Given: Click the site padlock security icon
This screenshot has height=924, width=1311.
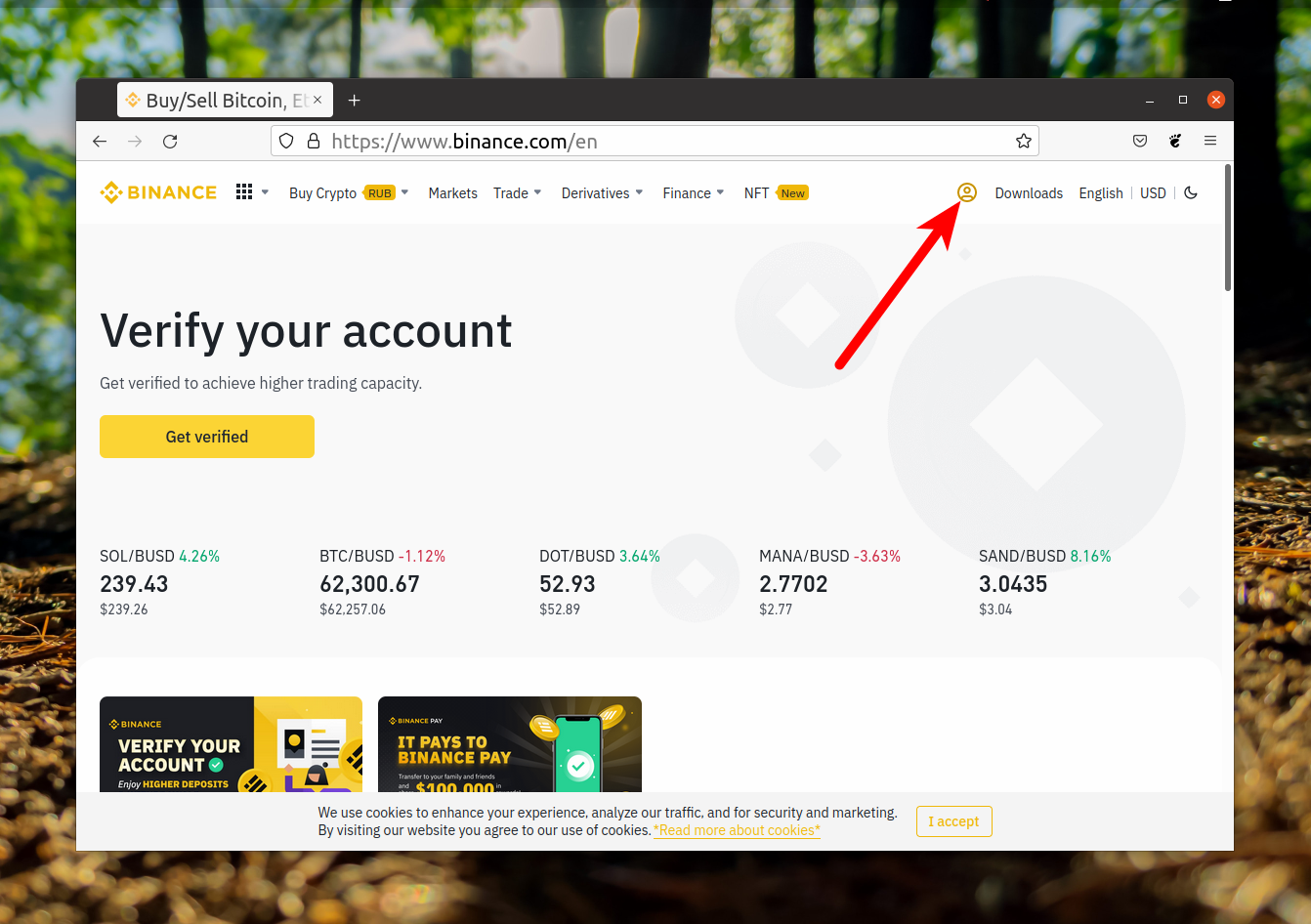Looking at the screenshot, I should coord(314,141).
